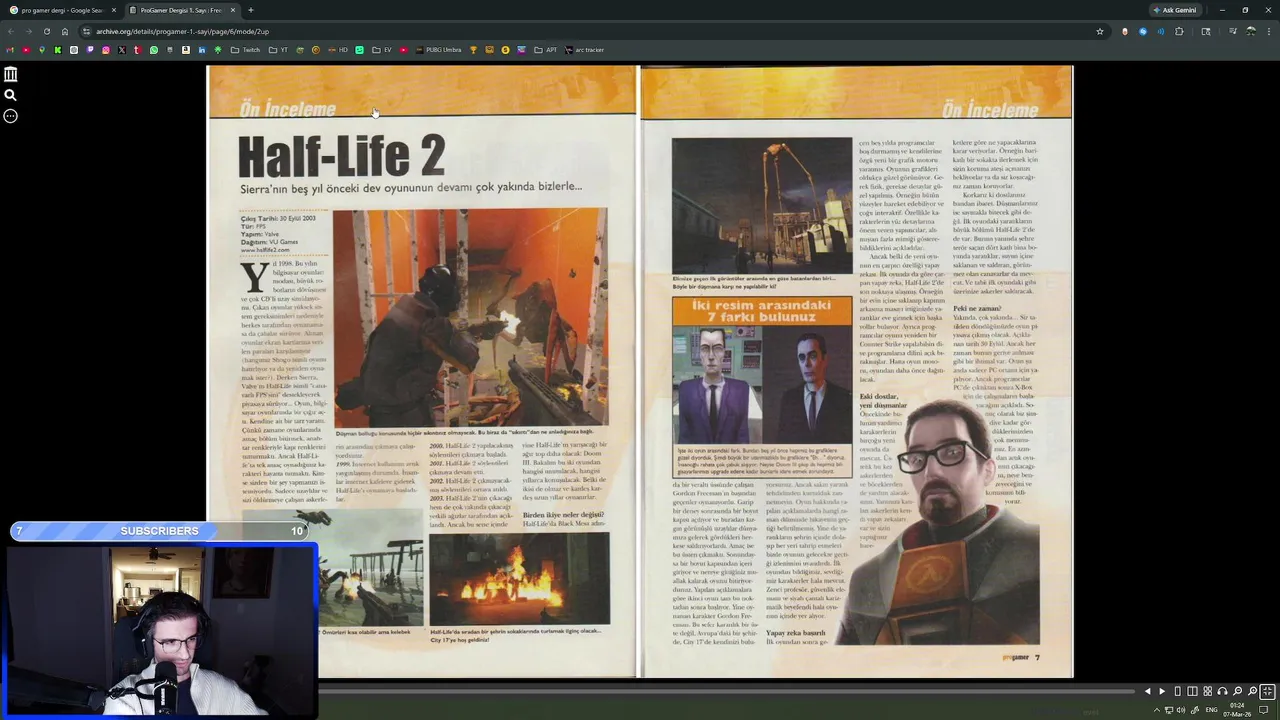
Task: Open the Chrome three-dot menu
Action: tap(1269, 31)
